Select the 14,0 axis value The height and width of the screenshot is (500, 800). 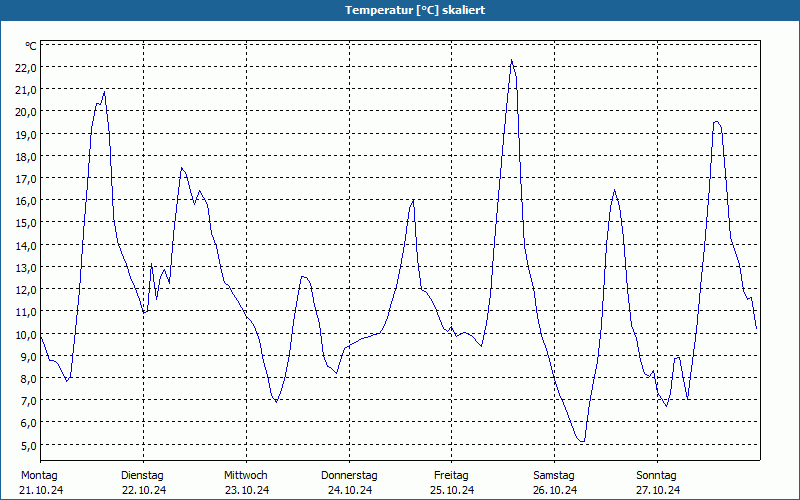[26, 245]
